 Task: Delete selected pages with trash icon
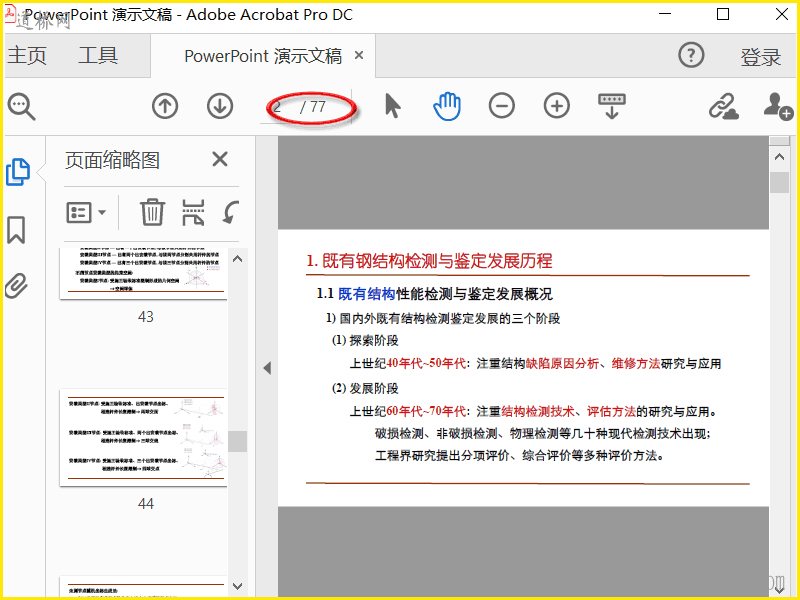click(152, 212)
